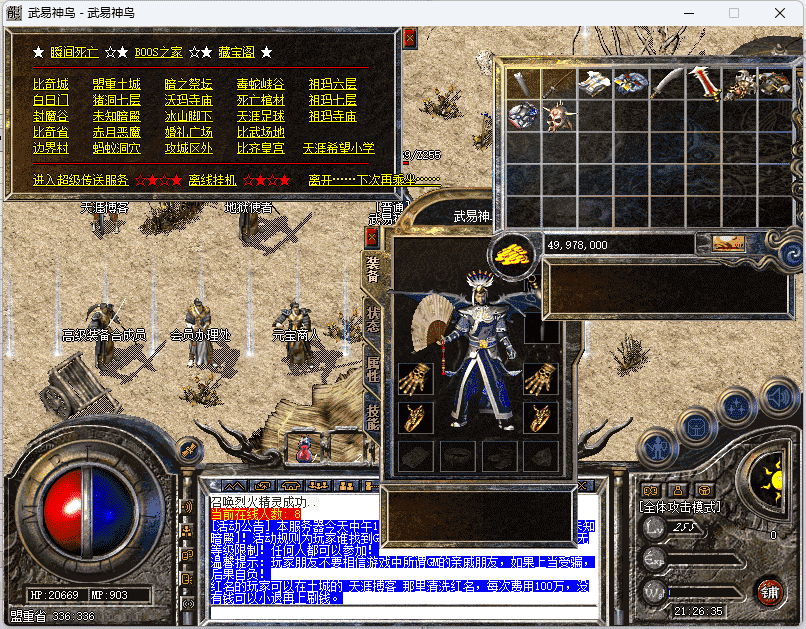This screenshot has width=806, height=629.
Task: Click the 会员办理处 NPC
Action: pos(200,334)
